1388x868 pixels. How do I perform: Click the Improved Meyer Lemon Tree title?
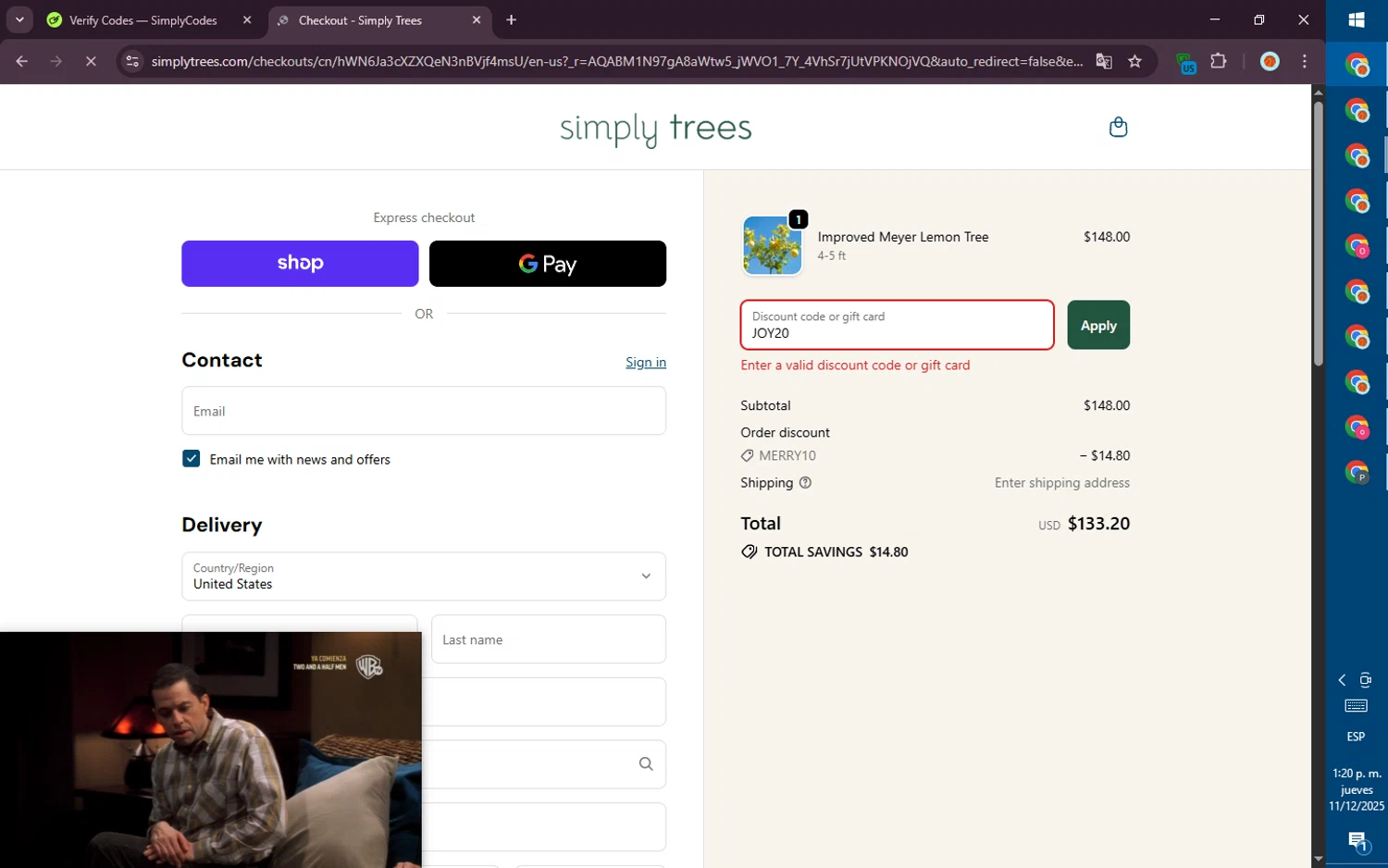tap(903, 237)
